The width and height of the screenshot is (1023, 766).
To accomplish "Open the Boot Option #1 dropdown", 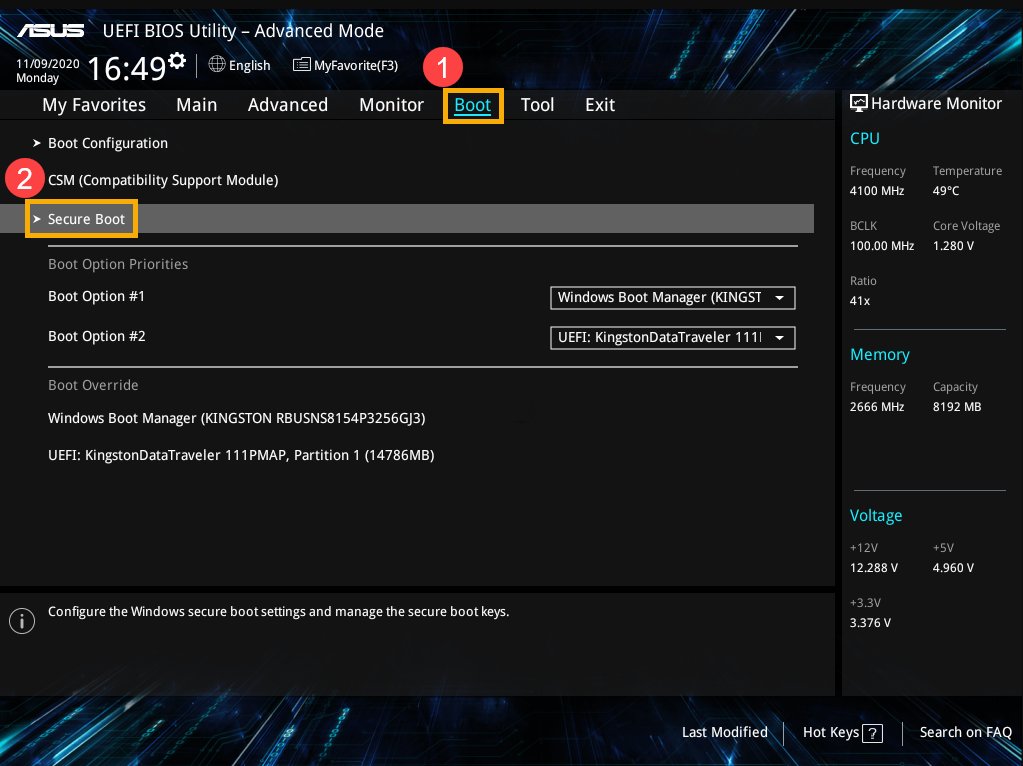I will pos(672,298).
